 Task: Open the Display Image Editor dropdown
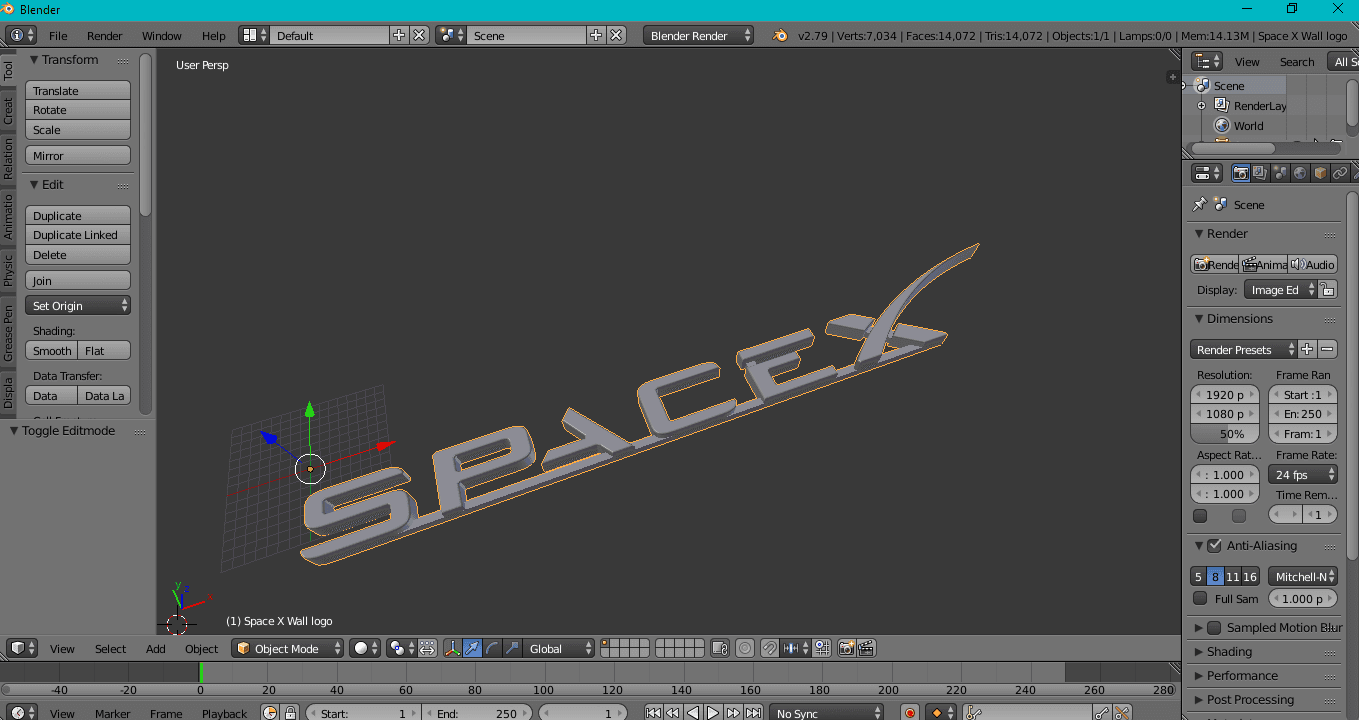[x=1280, y=289]
